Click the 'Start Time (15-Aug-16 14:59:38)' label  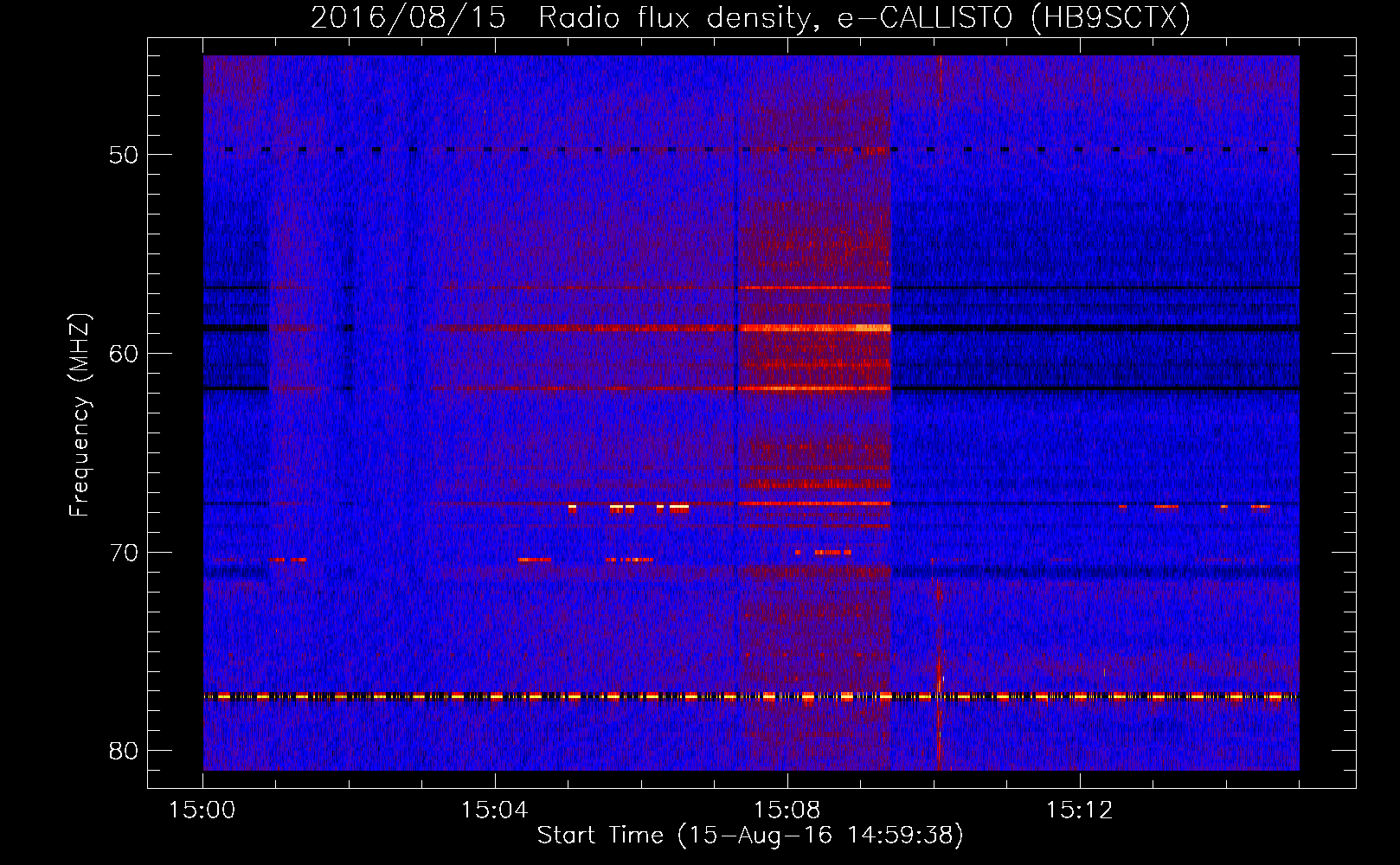tap(750, 836)
